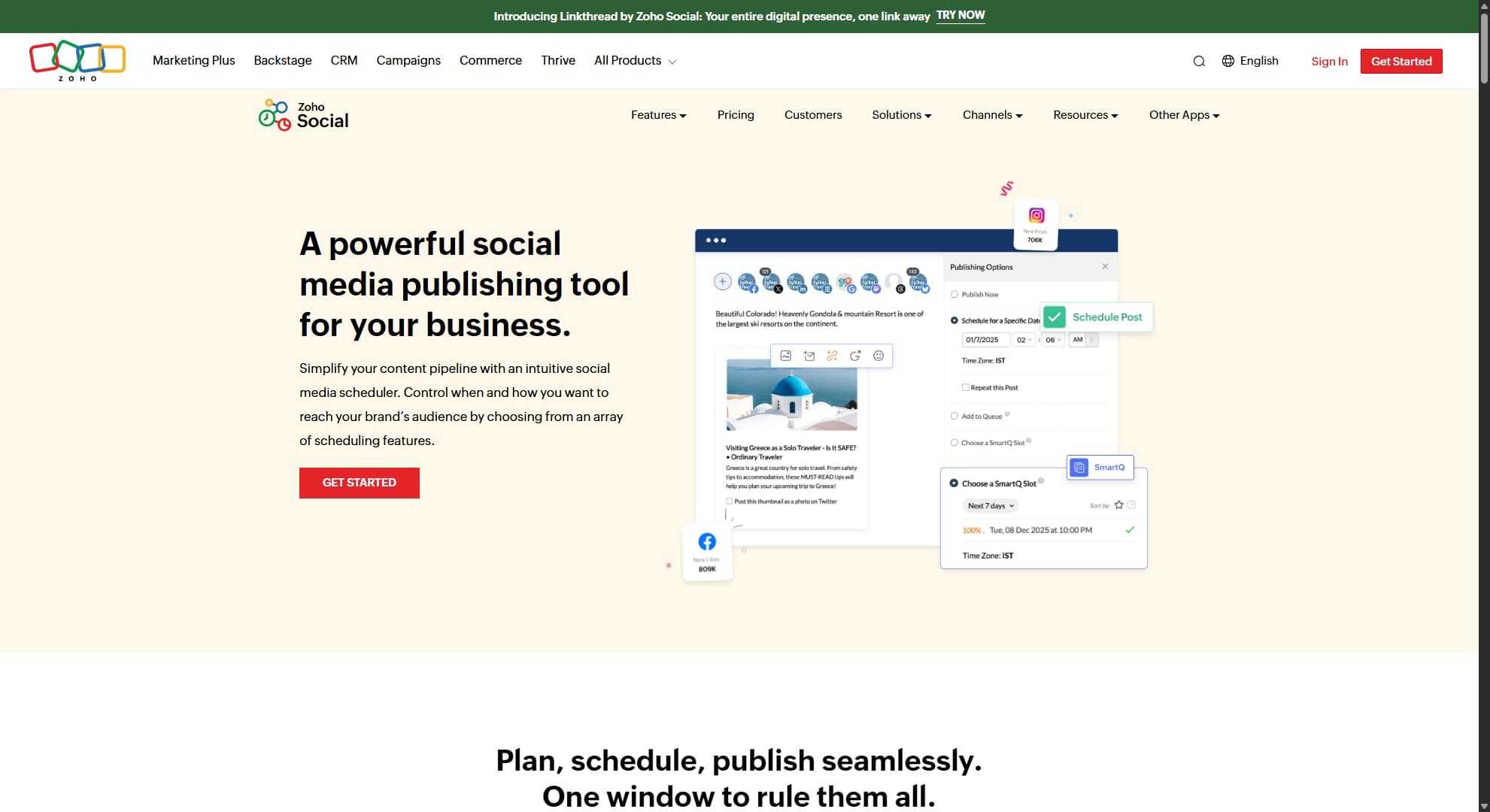Open the CRM item in the top menu

[344, 60]
